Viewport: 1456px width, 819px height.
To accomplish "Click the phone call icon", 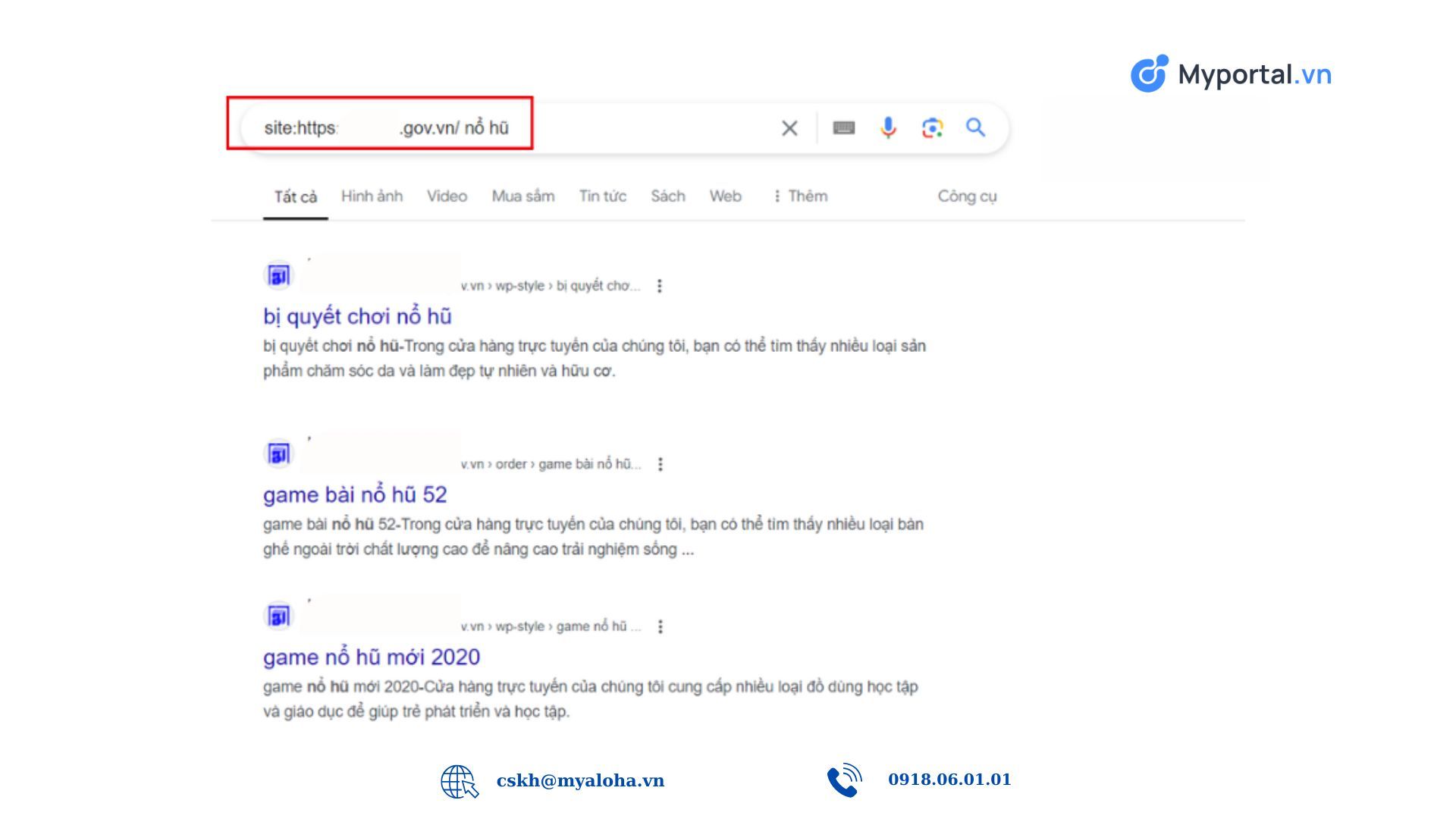I will click(844, 780).
